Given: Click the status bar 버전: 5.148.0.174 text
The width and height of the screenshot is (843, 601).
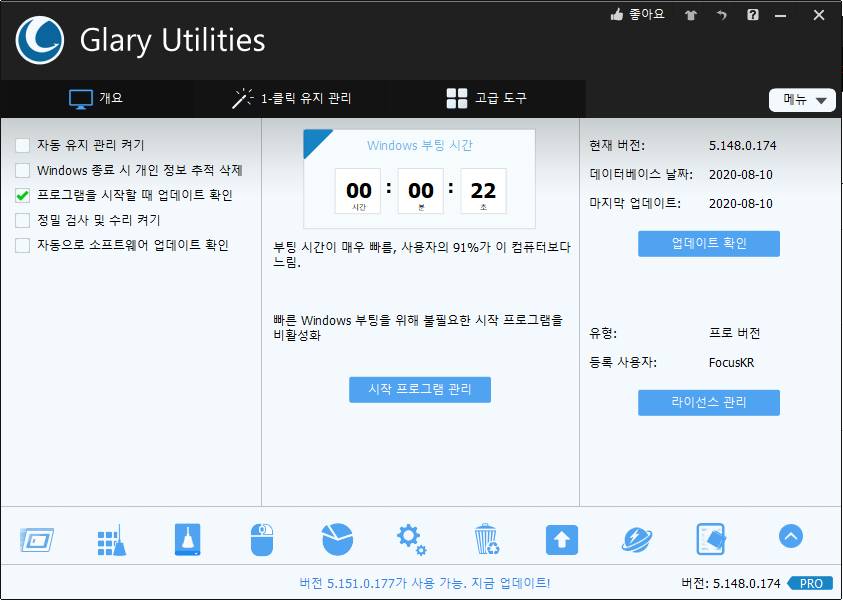Looking at the screenshot, I should click(x=731, y=583).
